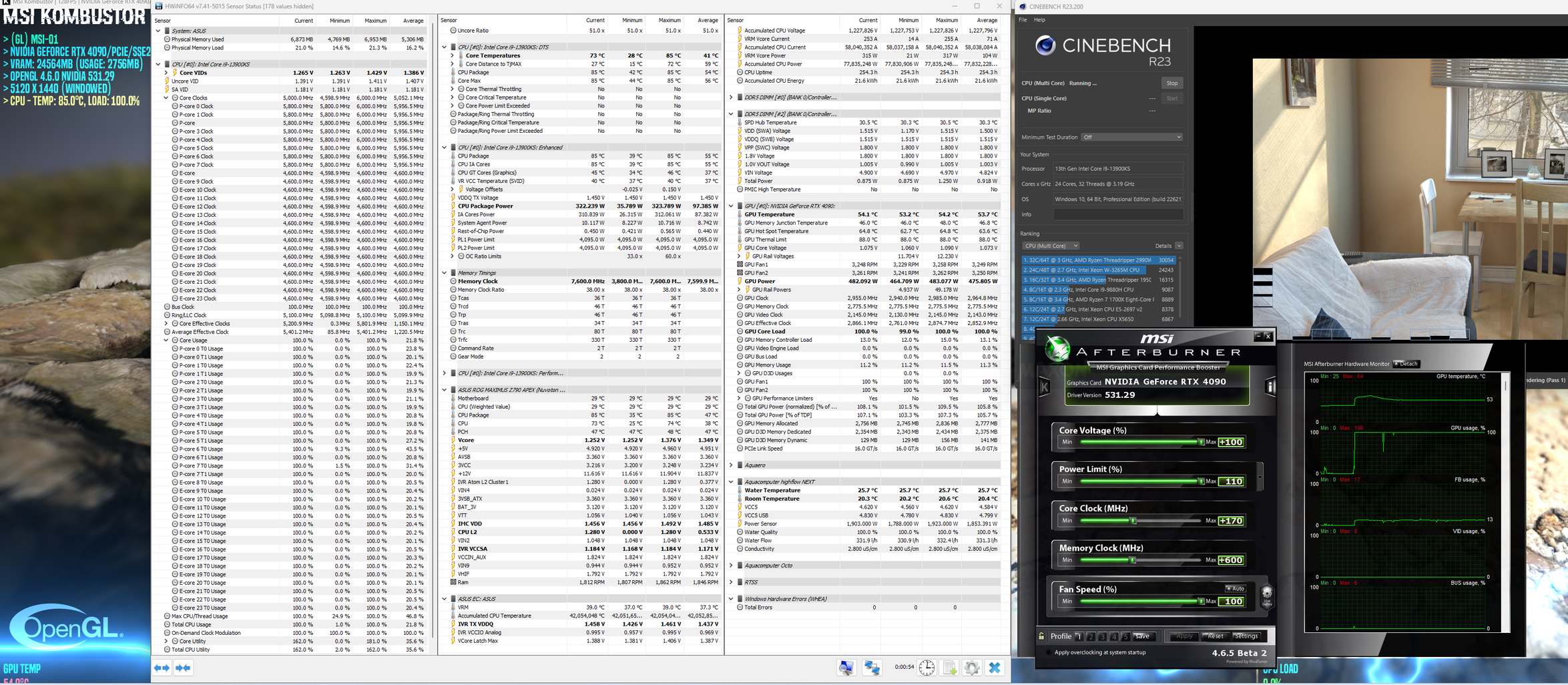
Task: Select Afterburner profile slot 1
Action: coord(1079,636)
